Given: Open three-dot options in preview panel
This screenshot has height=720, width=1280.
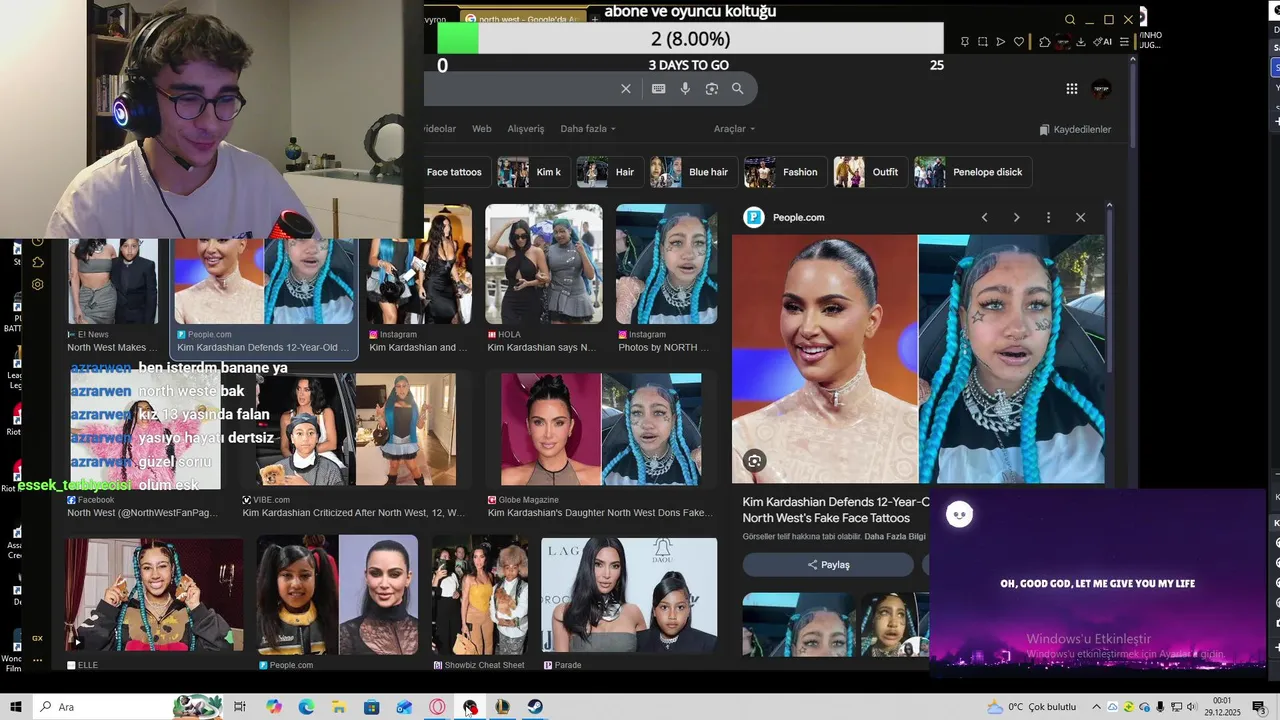Looking at the screenshot, I should pyautogui.click(x=1048, y=217).
